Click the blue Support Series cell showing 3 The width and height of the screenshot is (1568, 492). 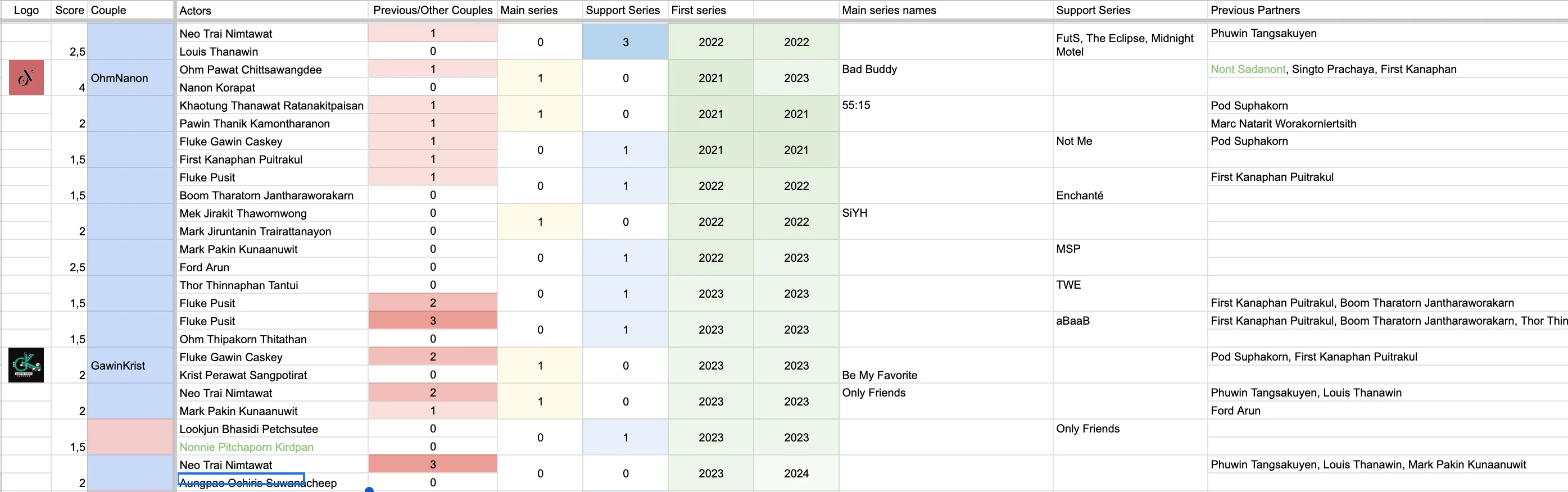625,42
